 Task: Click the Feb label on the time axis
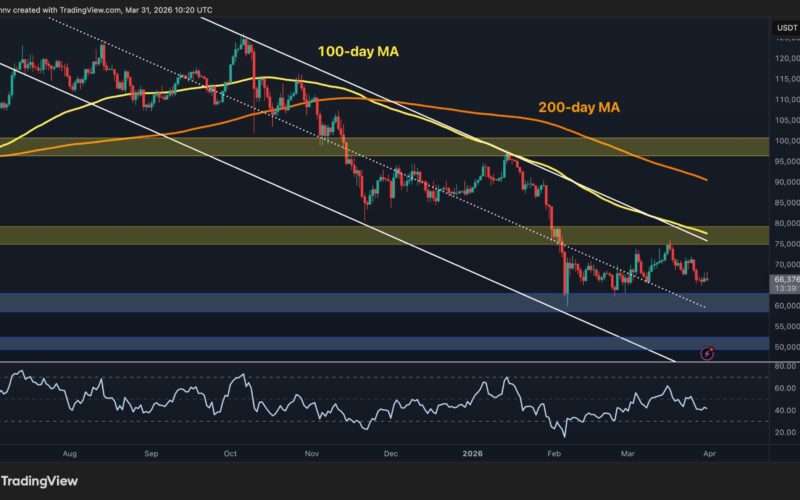pos(551,452)
